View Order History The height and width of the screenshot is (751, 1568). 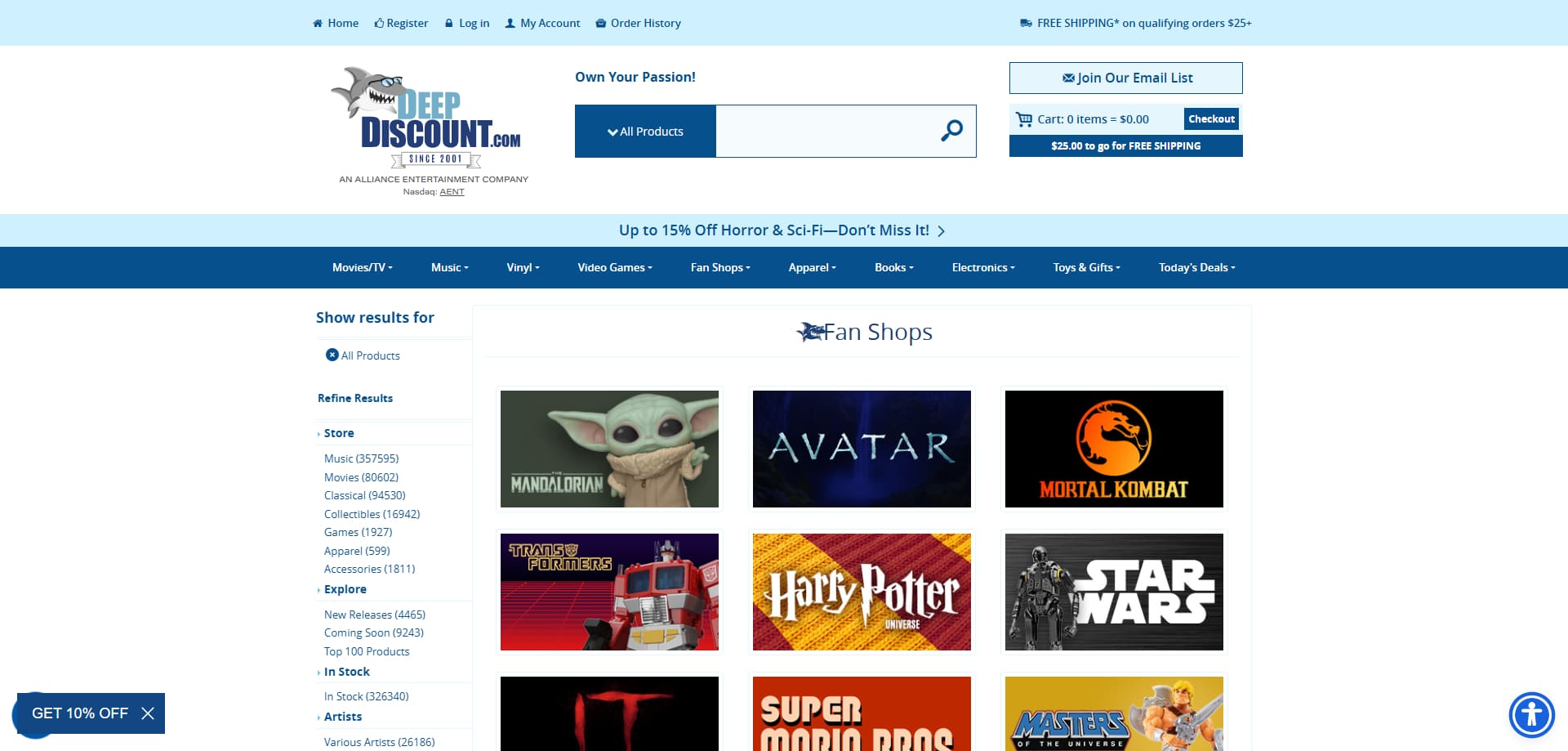(x=638, y=23)
